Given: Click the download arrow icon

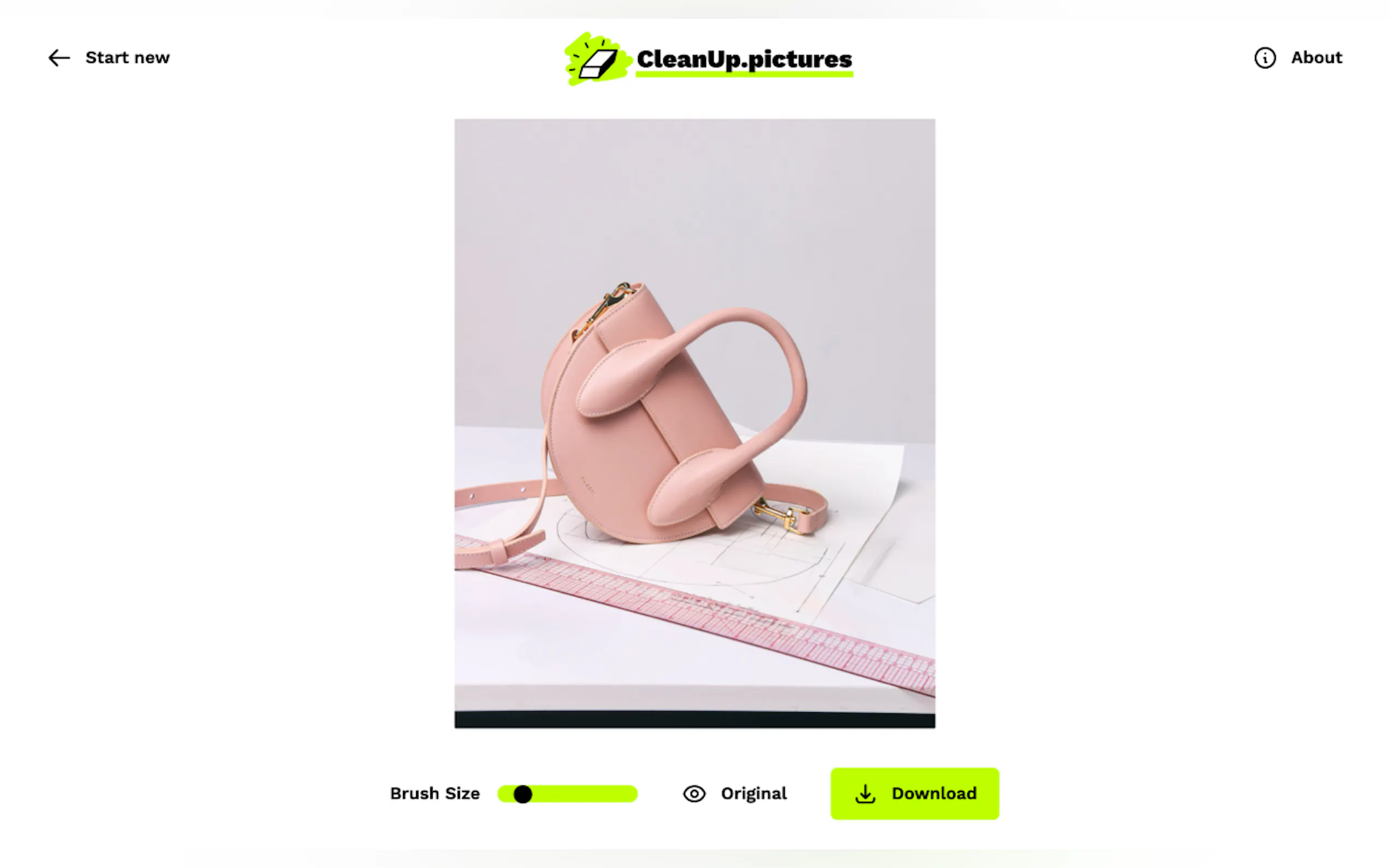Looking at the screenshot, I should pyautogui.click(x=865, y=793).
